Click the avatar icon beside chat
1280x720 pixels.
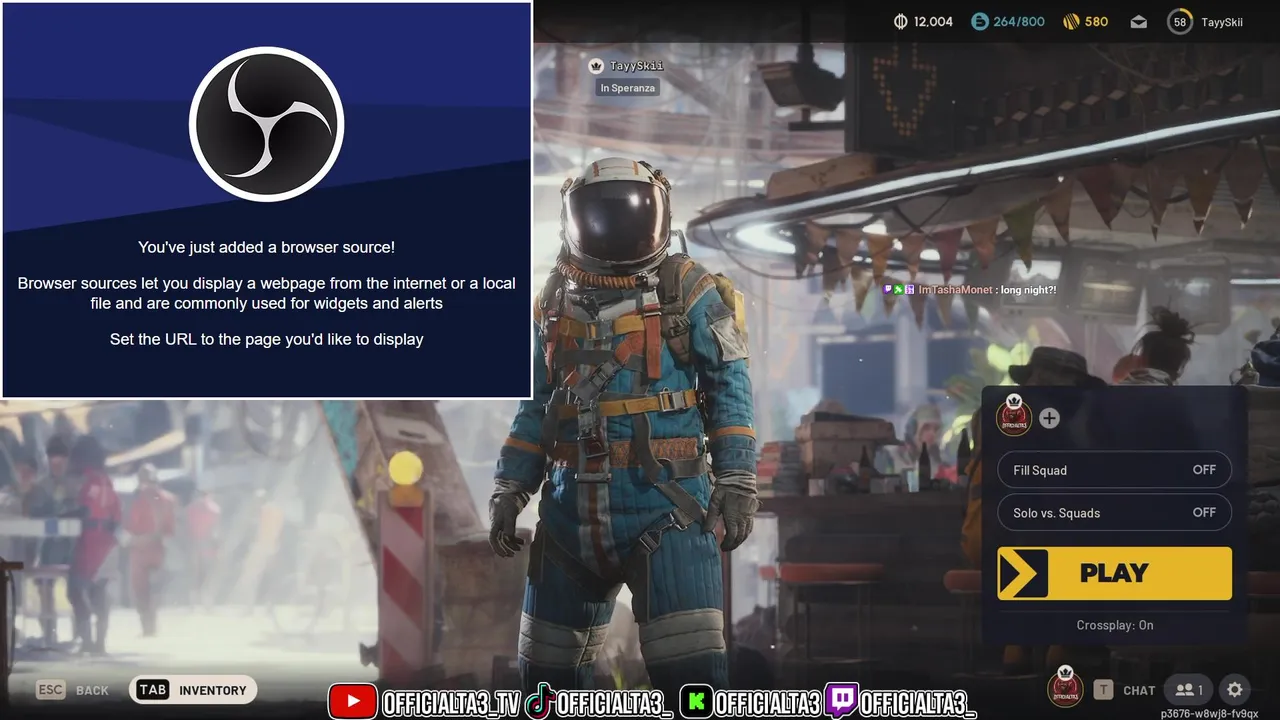click(1065, 686)
